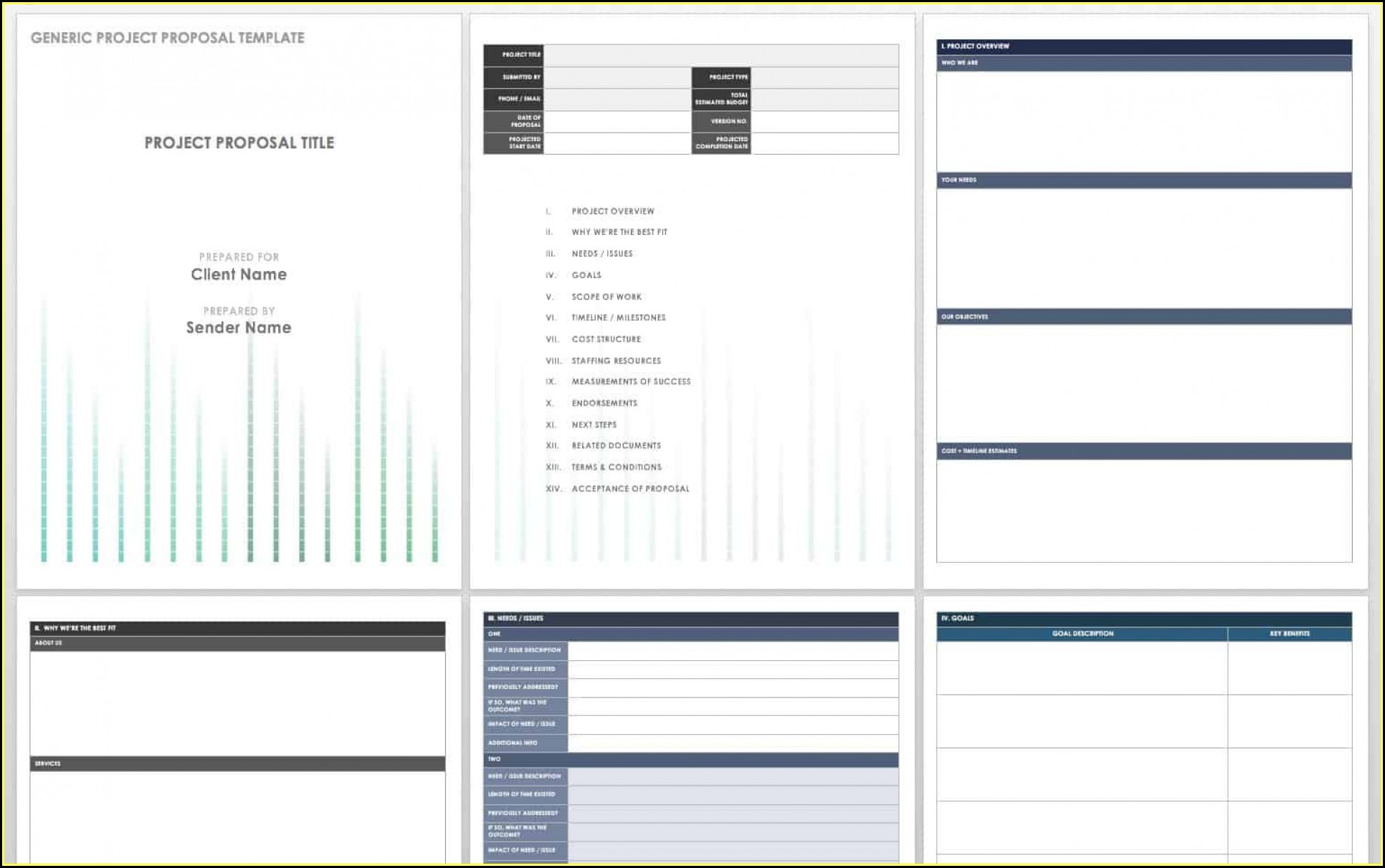
Task: Open the Project Overview contents entry
Action: [612, 211]
